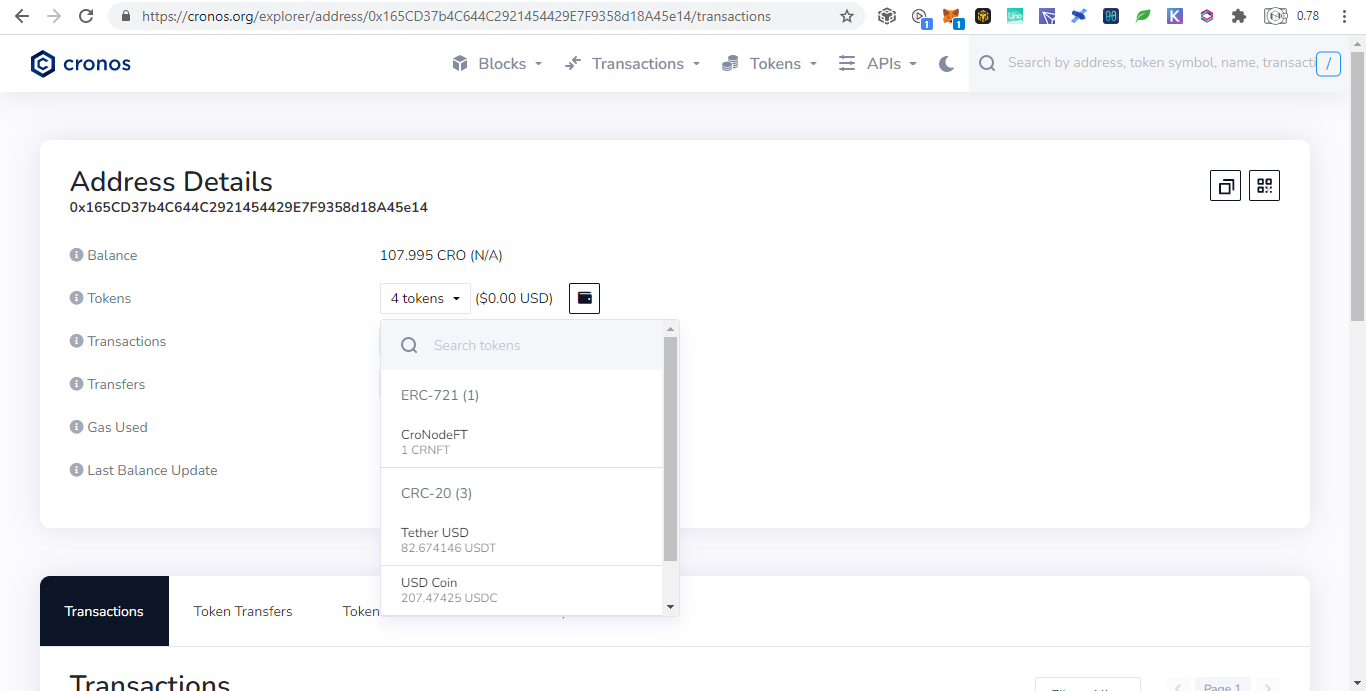Screen dimensions: 1366x691
Task: Click the Transfers info icon
Action: (76, 384)
